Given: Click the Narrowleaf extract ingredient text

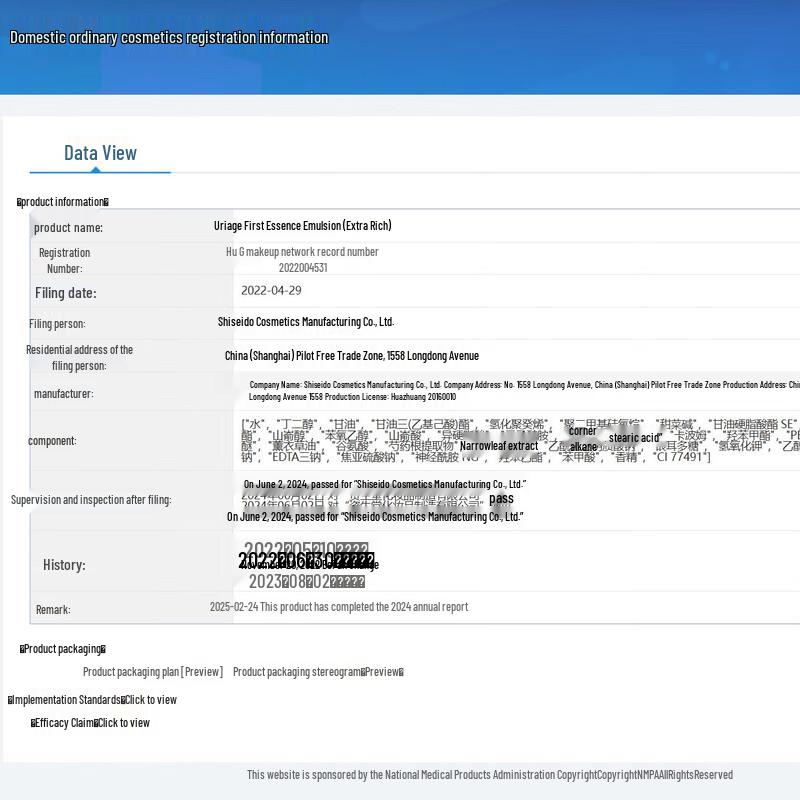Looking at the screenshot, I should (x=499, y=445).
